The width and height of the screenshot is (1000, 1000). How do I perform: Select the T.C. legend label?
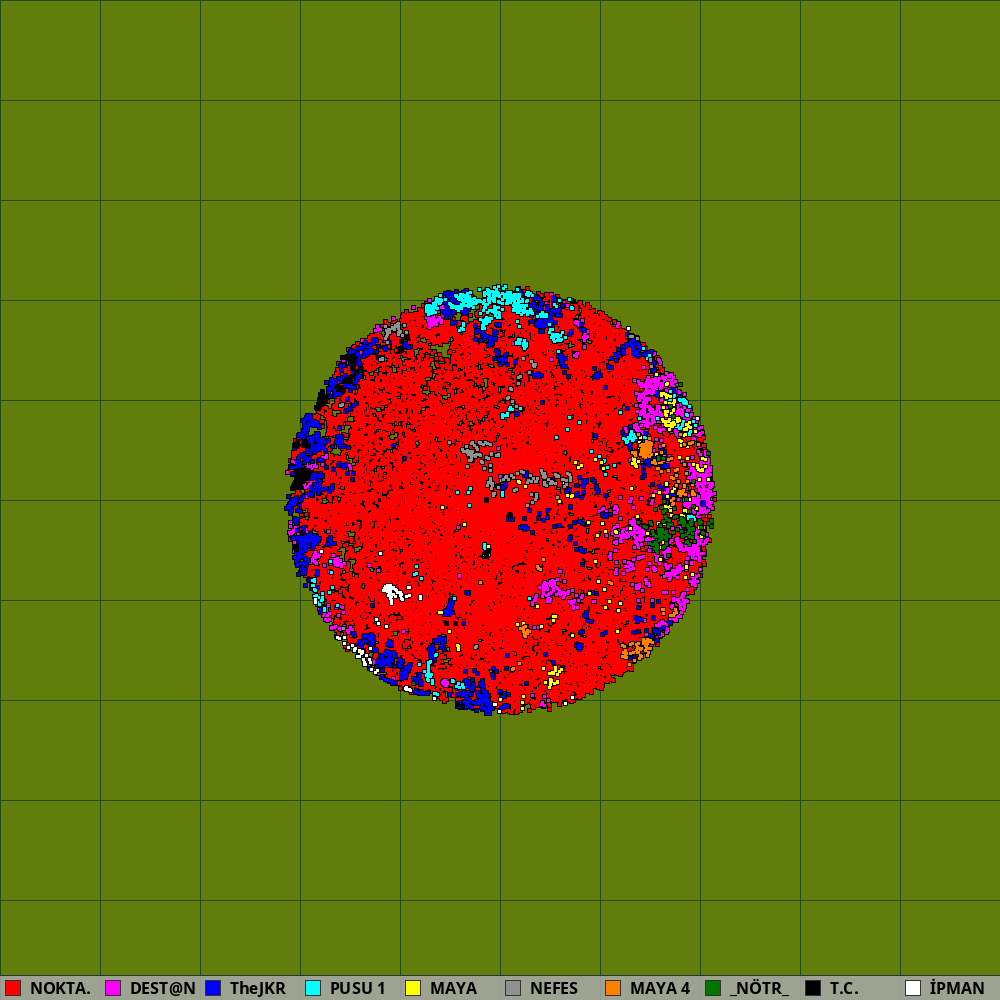tap(844, 989)
